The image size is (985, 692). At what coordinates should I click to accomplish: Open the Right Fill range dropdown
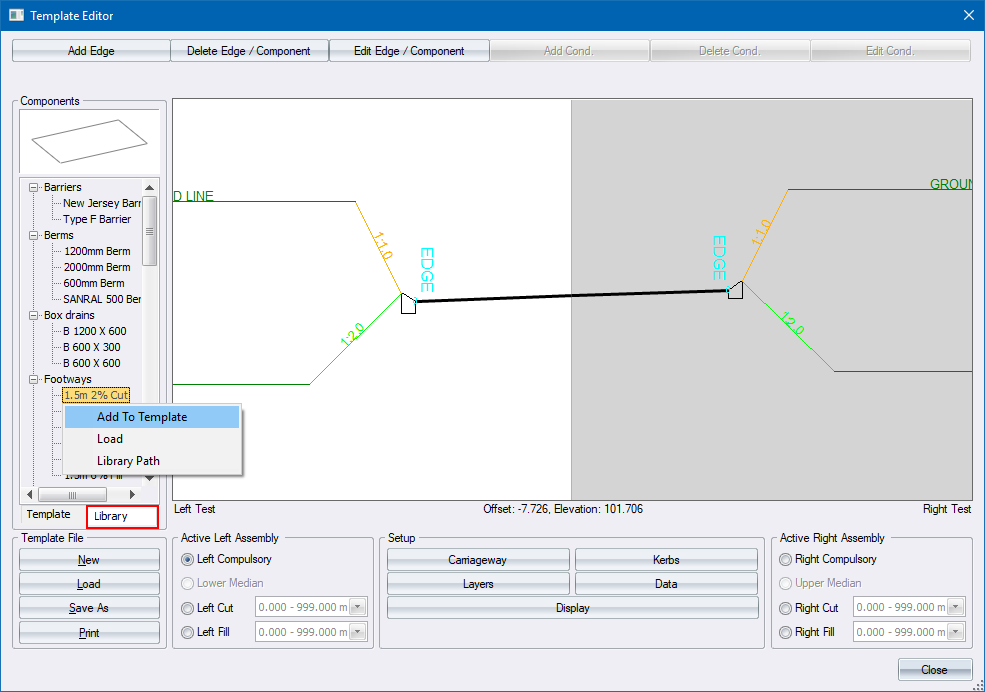click(x=957, y=632)
